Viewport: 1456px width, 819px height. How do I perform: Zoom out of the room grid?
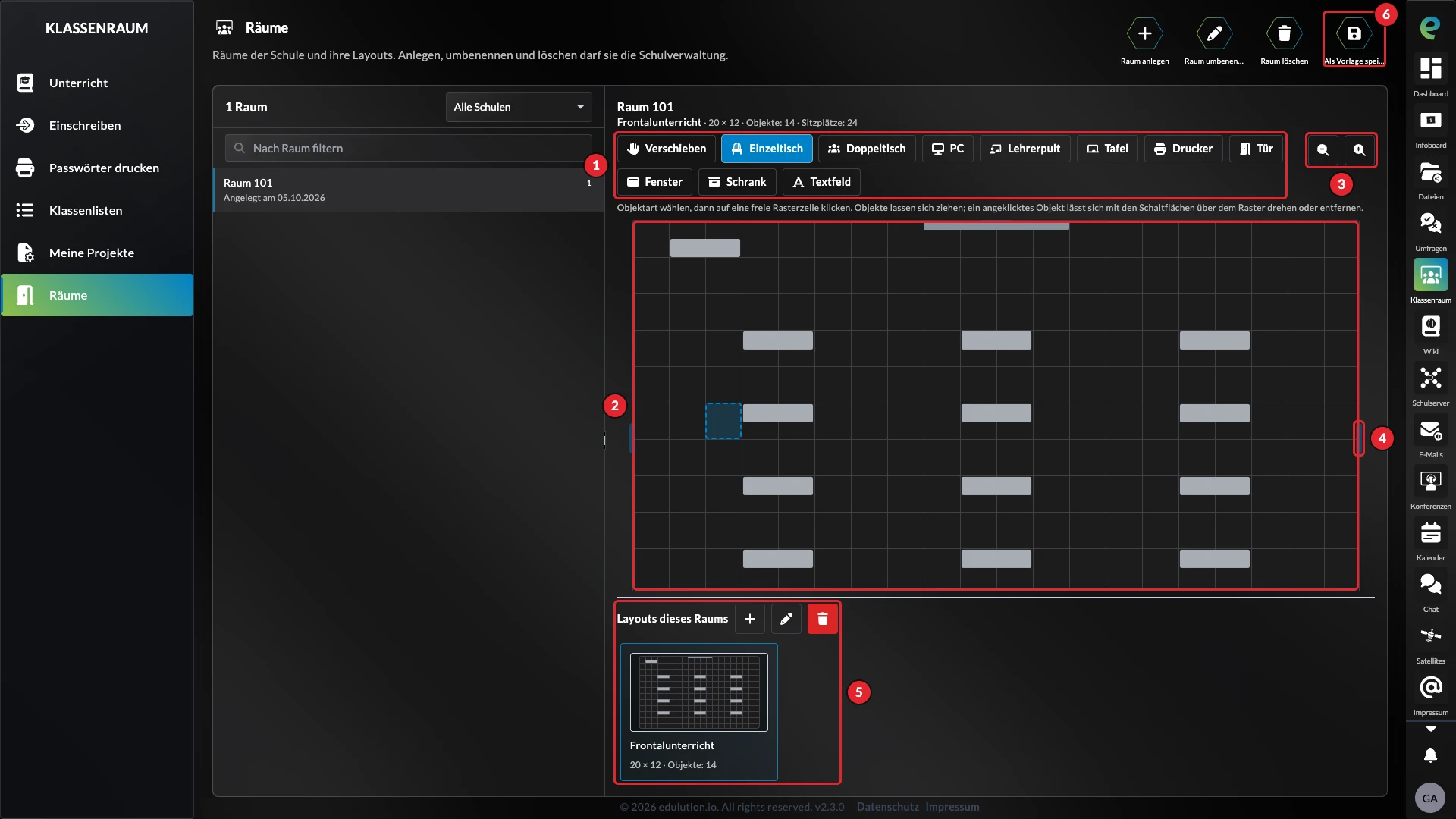point(1323,149)
